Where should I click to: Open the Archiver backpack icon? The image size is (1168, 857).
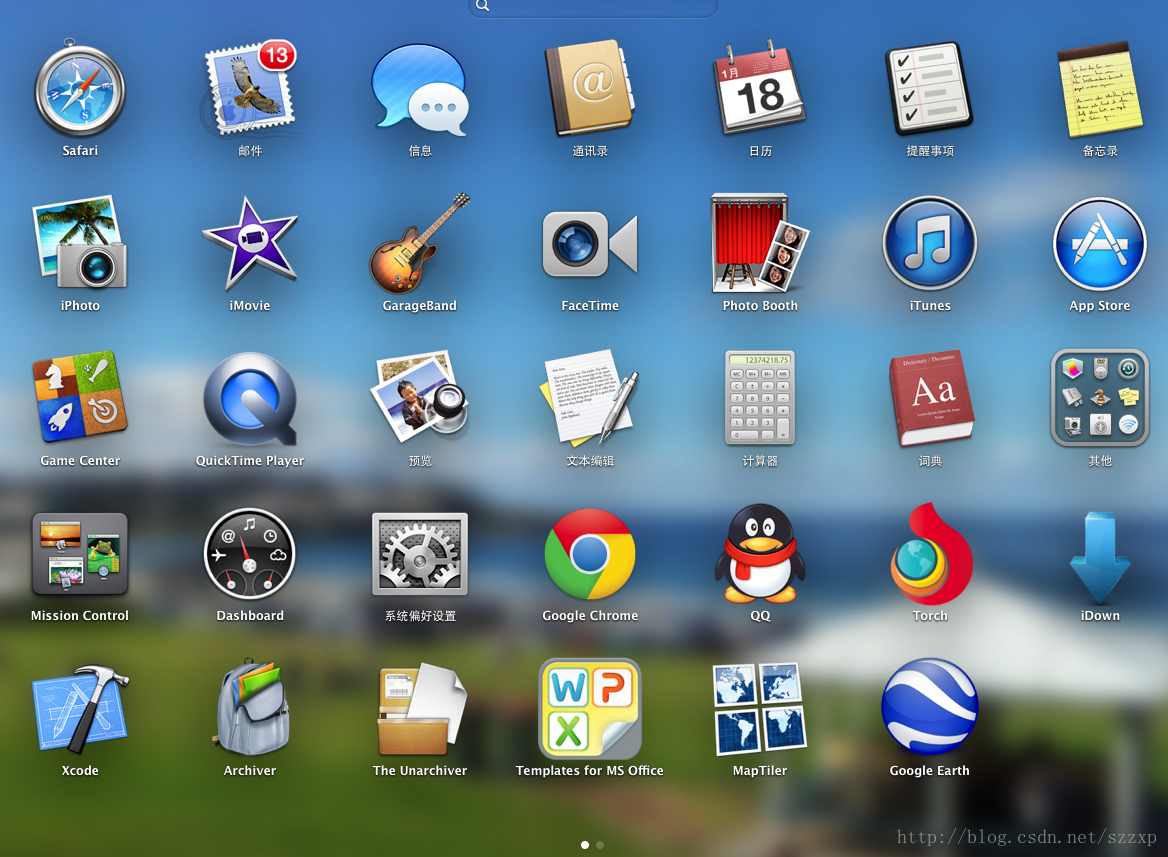point(250,708)
